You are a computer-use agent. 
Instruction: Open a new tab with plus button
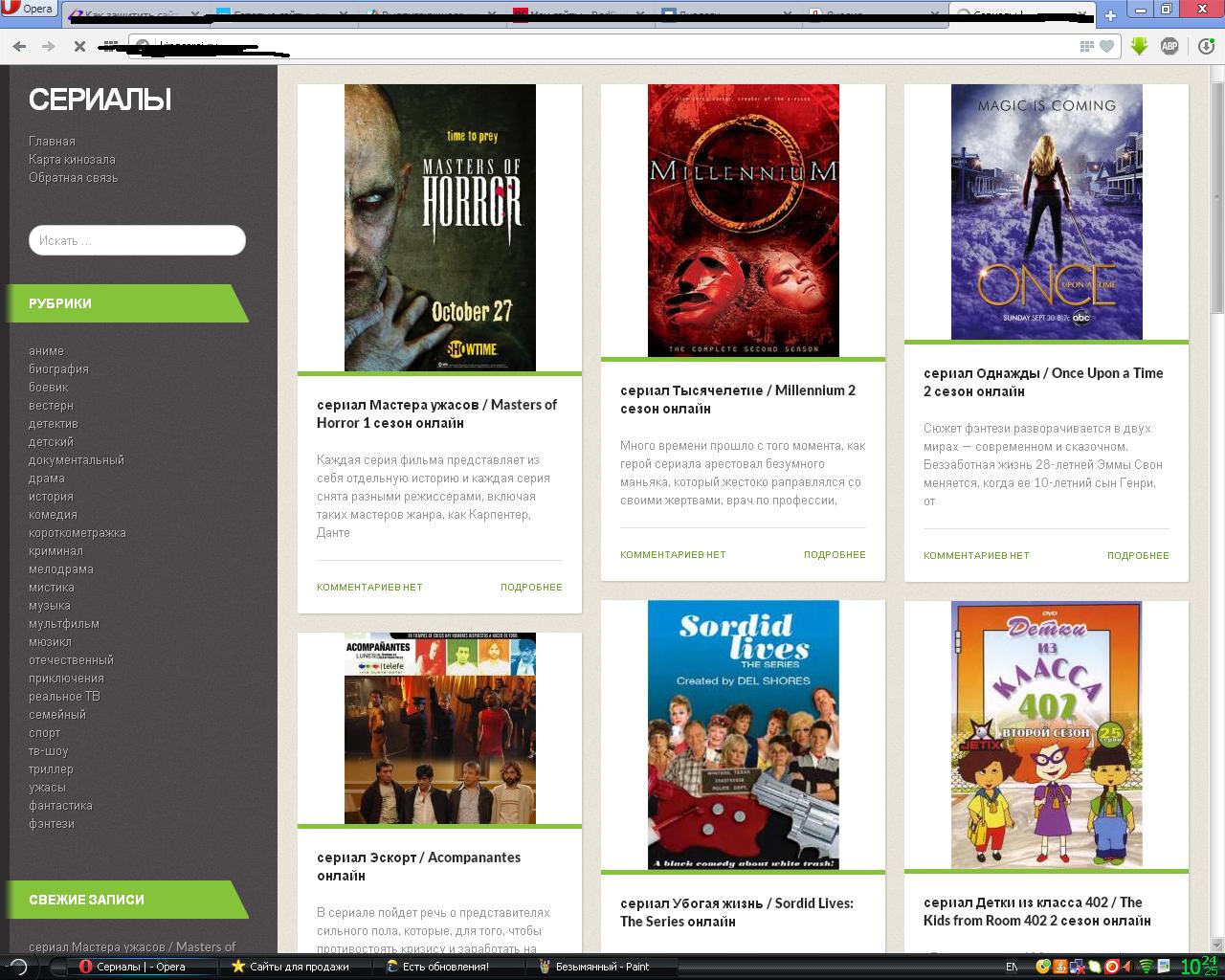[1110, 15]
